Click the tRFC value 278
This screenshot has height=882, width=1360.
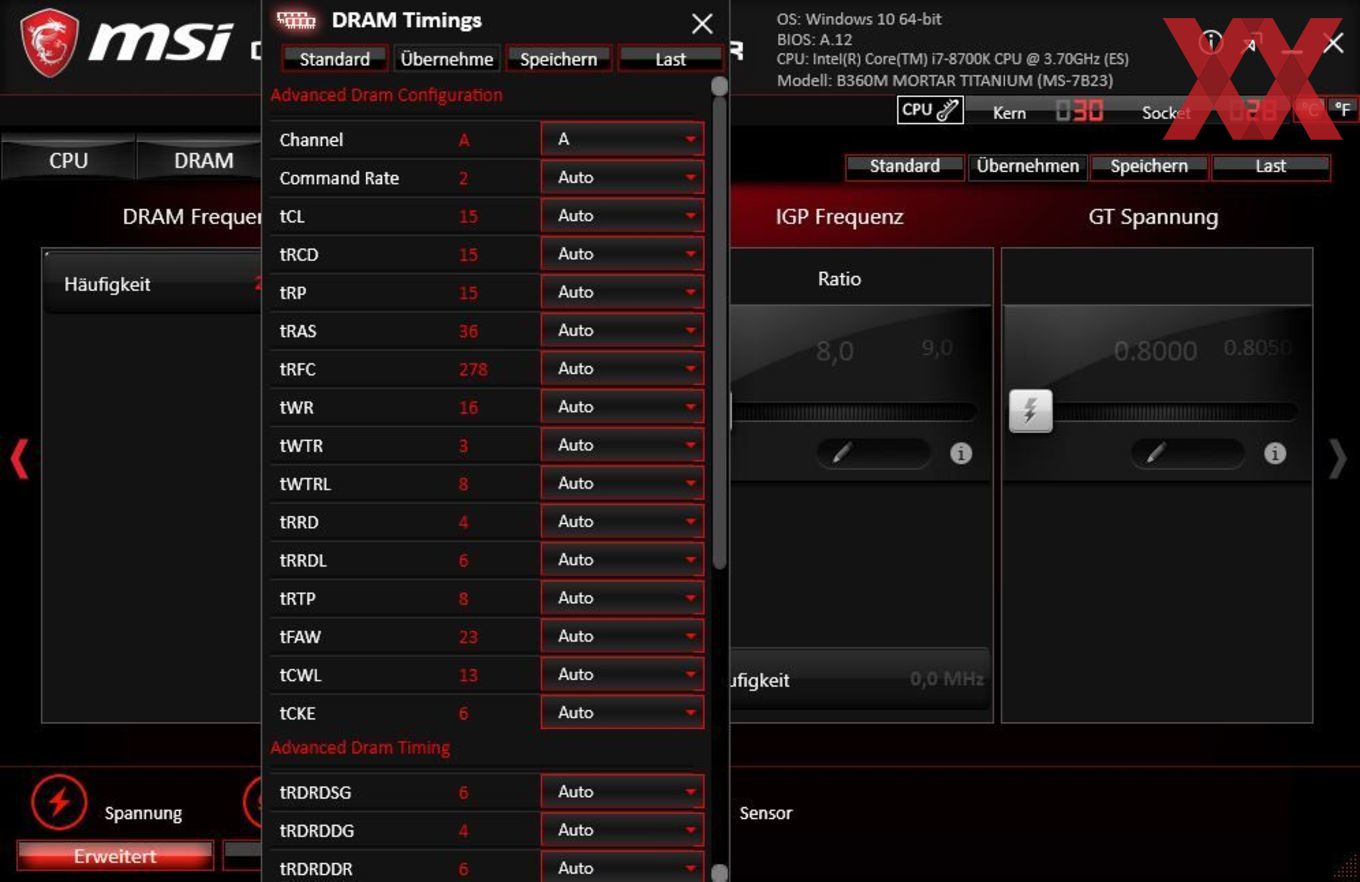(473, 369)
